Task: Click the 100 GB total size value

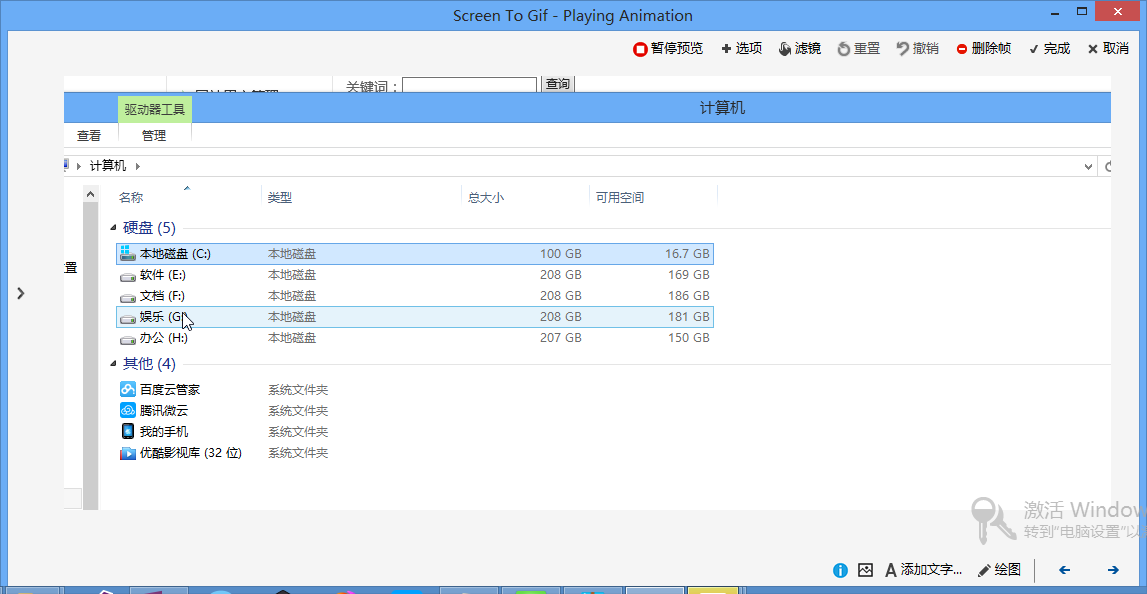Action: 561,254
